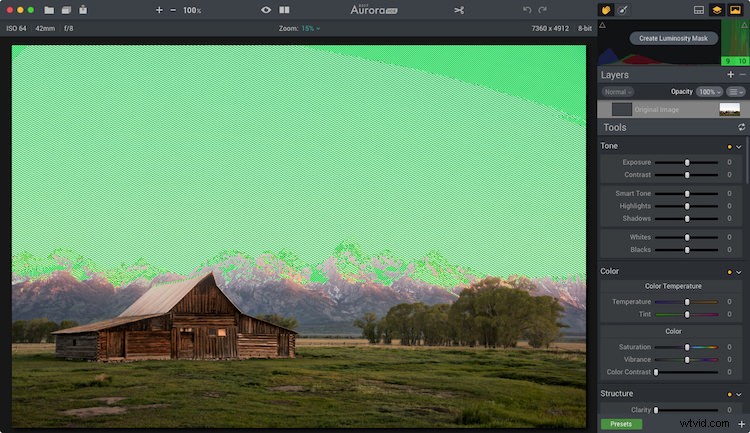
Task: Open the Normal blend mode dropdown
Action: tap(618, 92)
